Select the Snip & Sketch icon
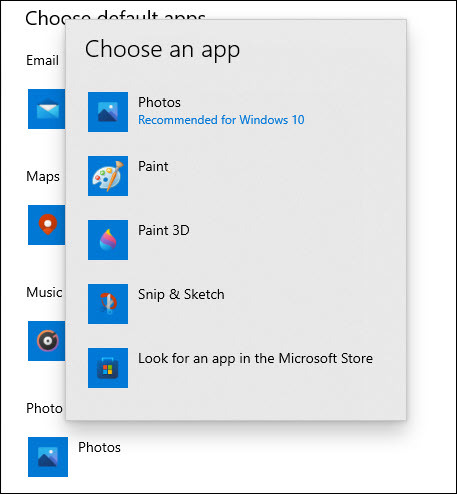The height and width of the screenshot is (494, 457). point(108,304)
